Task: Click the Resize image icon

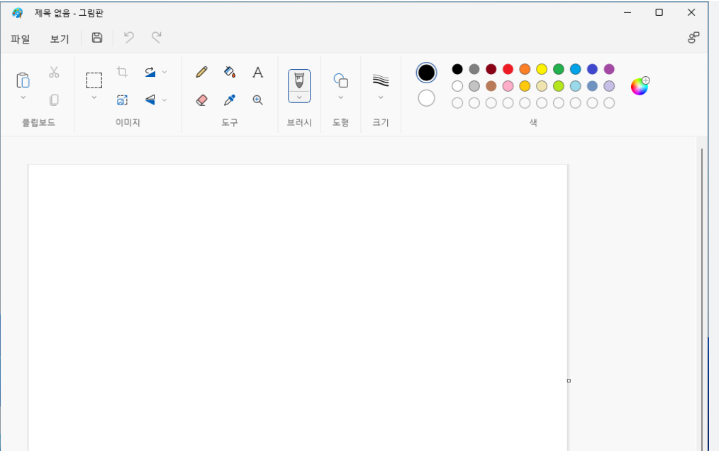Action: point(122,100)
